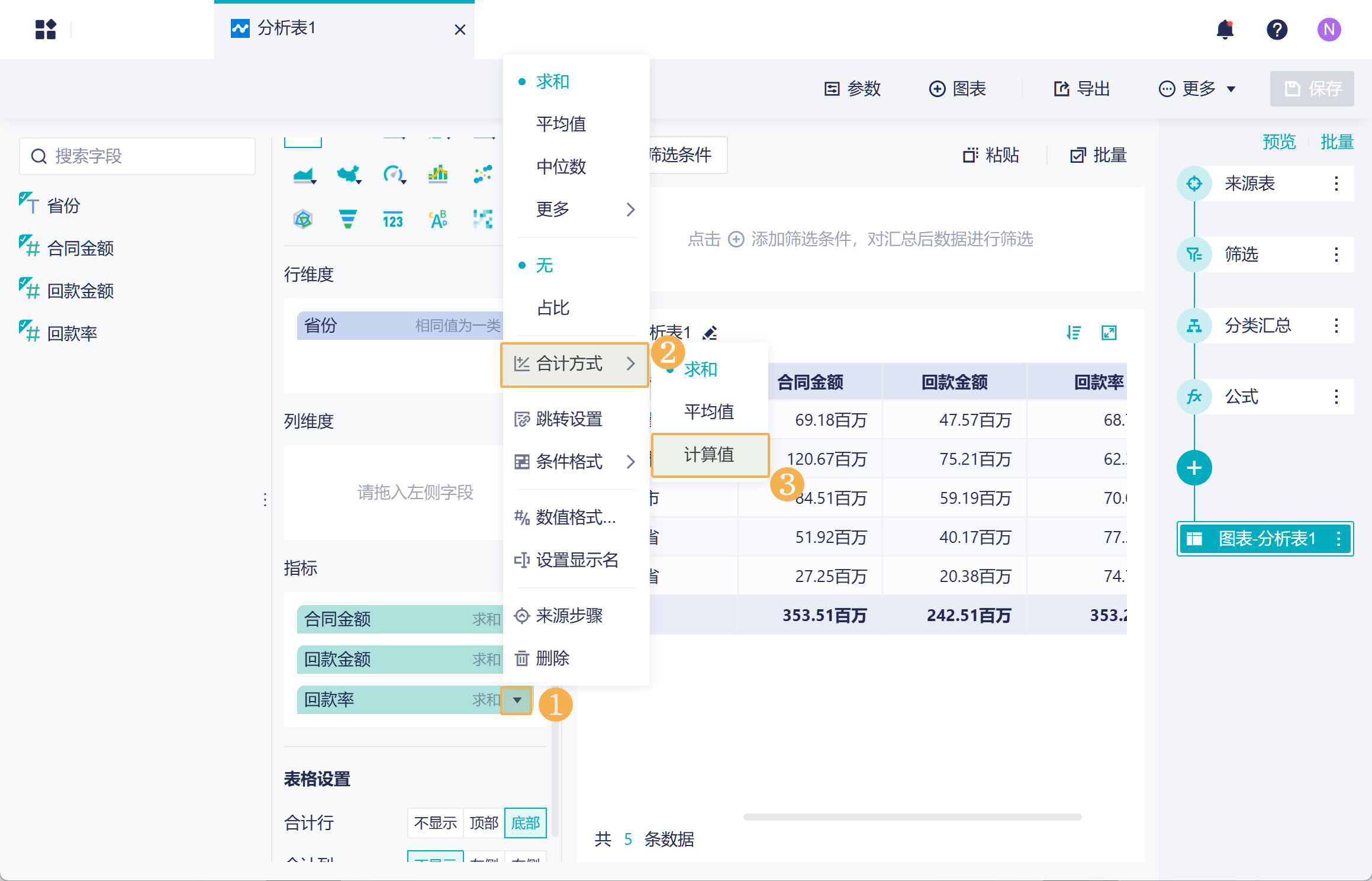Select the map chart type icon
Image resolution: width=1372 pixels, height=881 pixels.
click(x=349, y=174)
